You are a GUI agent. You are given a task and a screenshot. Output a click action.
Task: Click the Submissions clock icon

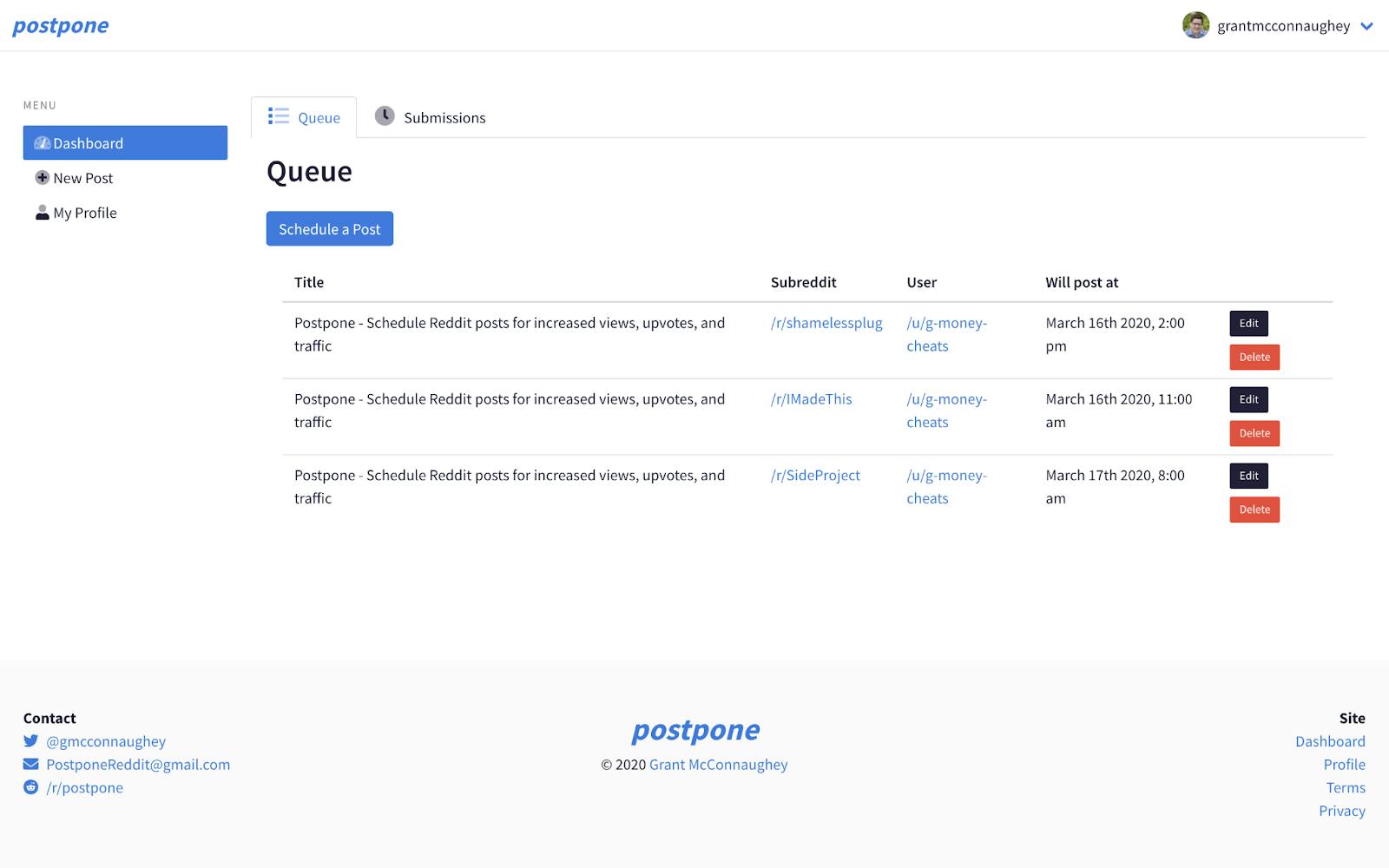click(385, 116)
